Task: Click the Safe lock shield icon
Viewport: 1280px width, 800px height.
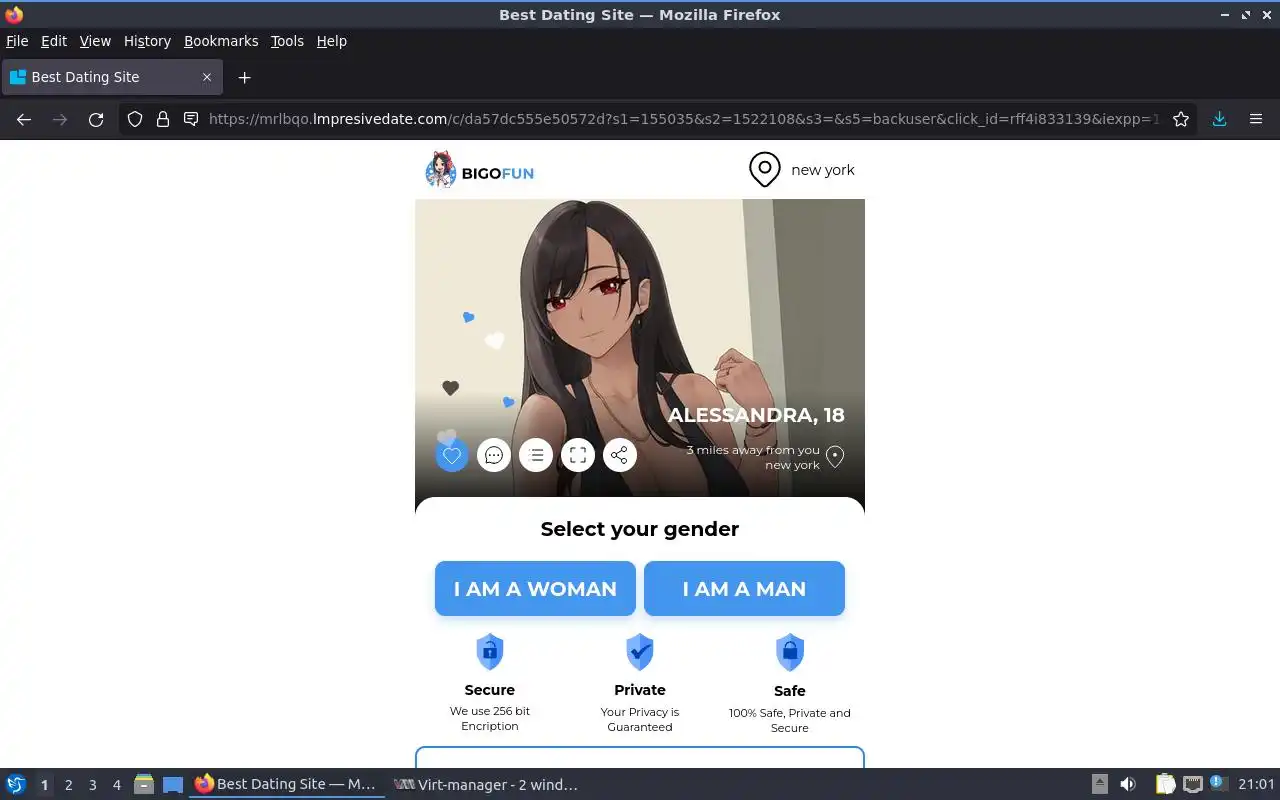Action: (x=790, y=653)
